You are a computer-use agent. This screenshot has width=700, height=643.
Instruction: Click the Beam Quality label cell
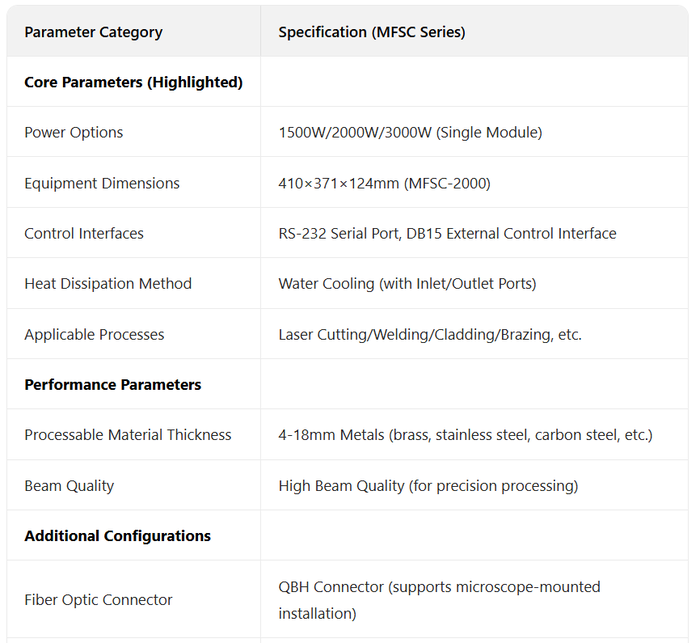[69, 485]
